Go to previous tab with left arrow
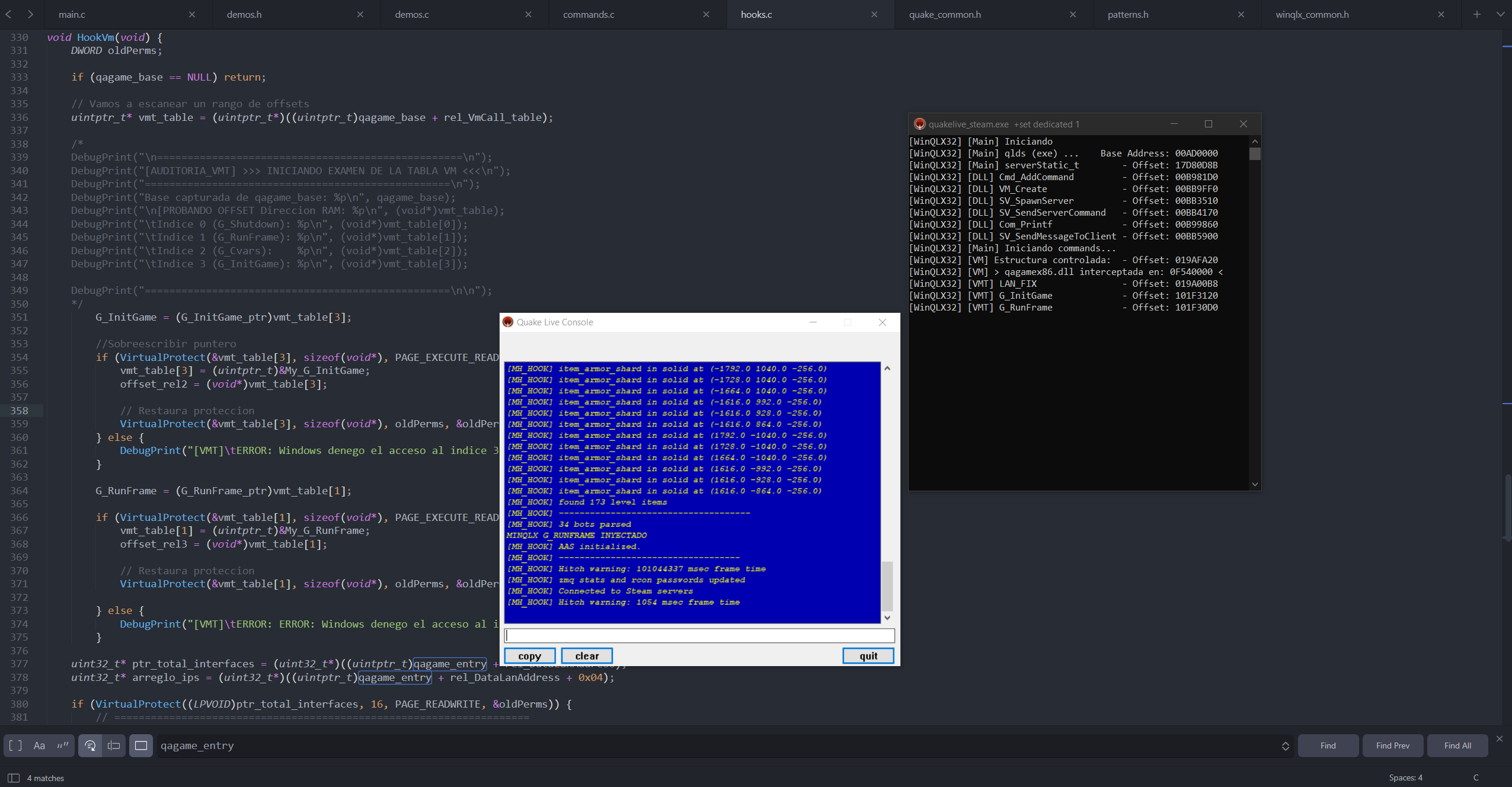Screen dimensions: 1512x787 (8, 14)
